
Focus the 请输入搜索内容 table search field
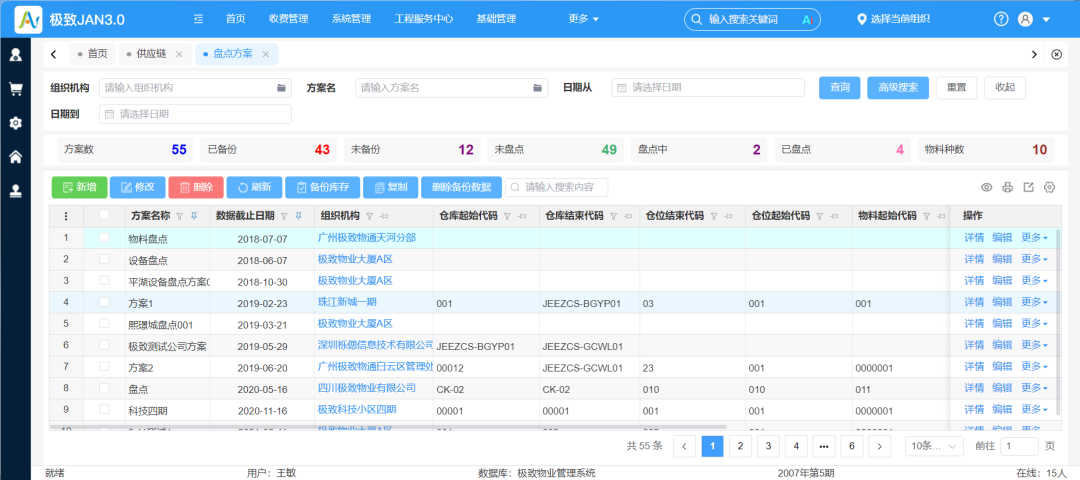tap(557, 187)
